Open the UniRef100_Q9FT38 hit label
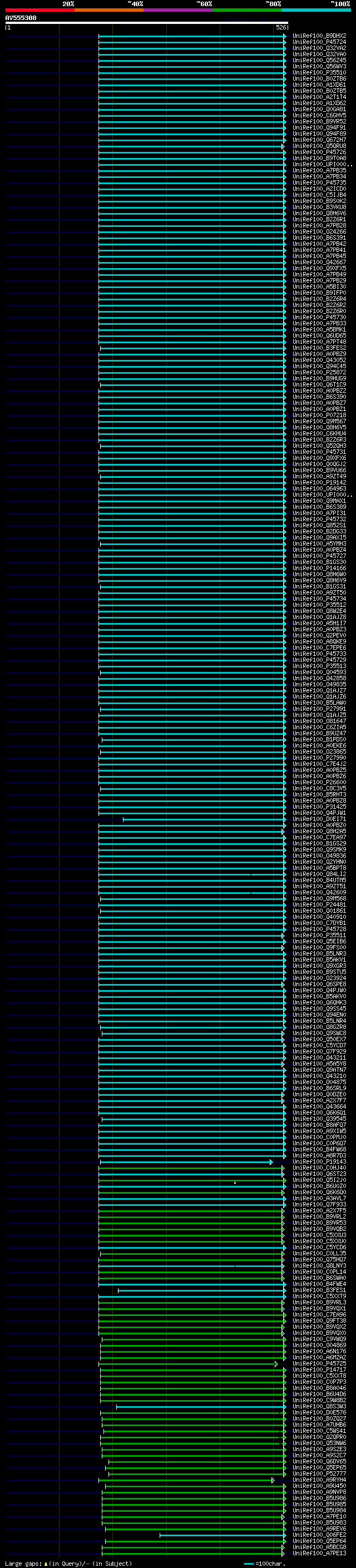The image size is (356, 1568). pos(319,1320)
